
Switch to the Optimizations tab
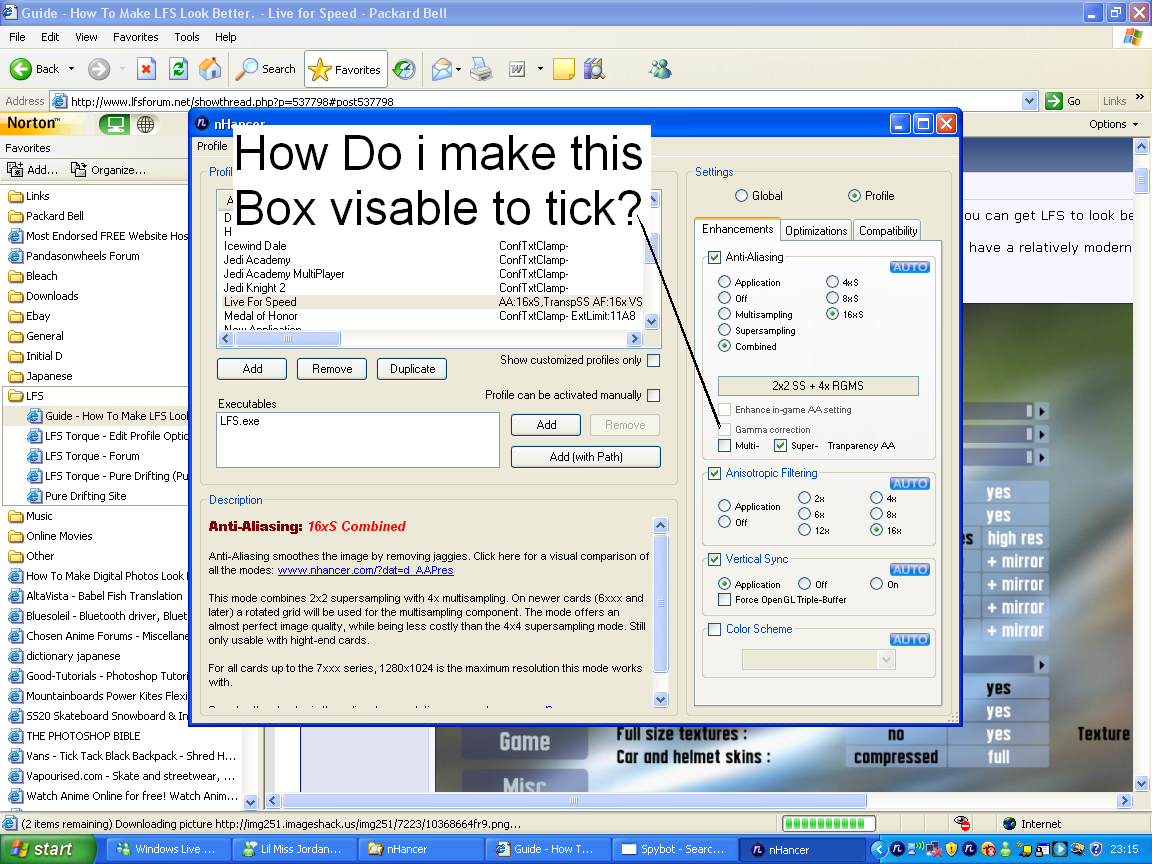tap(816, 231)
